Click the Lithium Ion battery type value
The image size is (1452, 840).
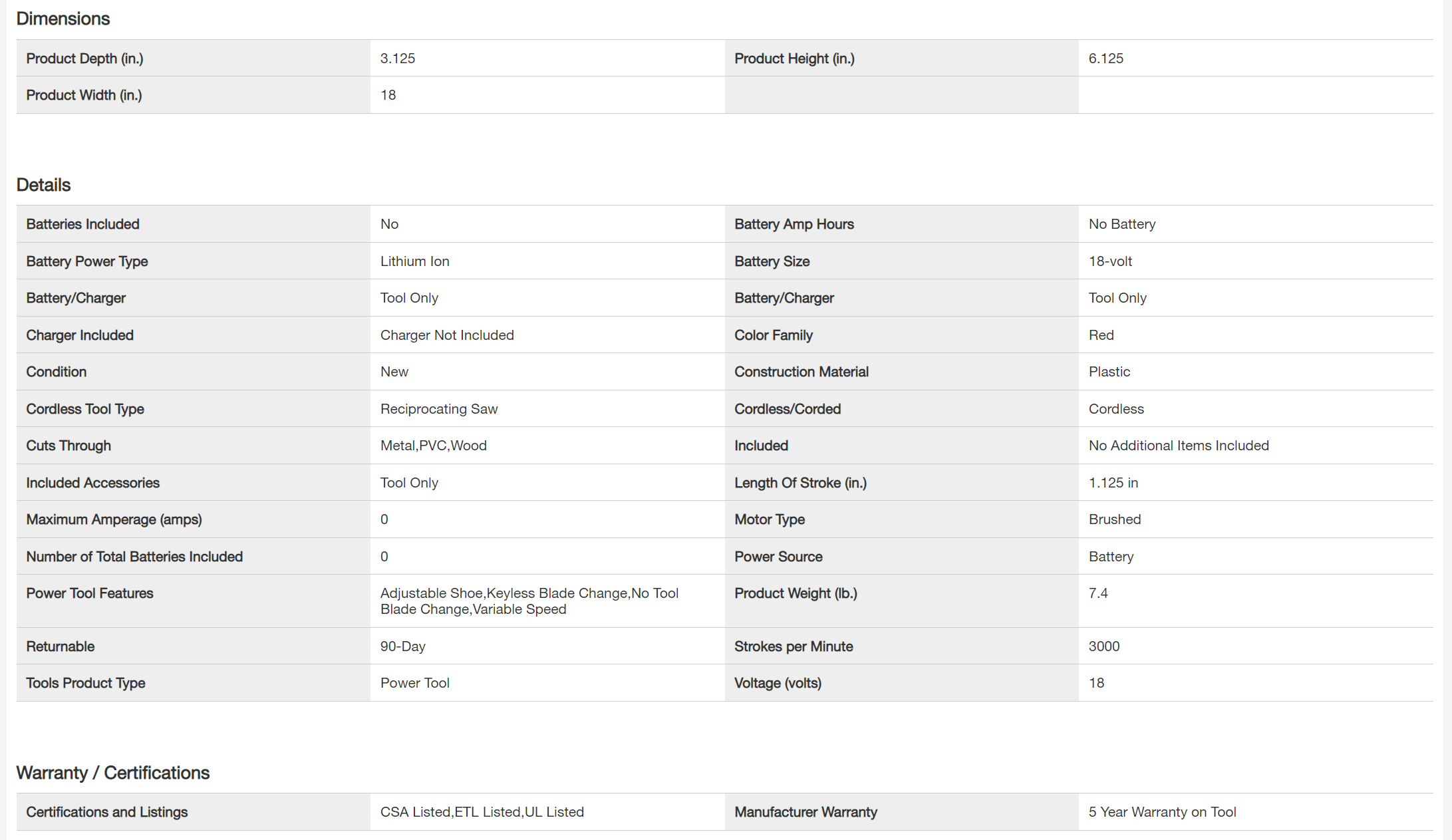414,261
